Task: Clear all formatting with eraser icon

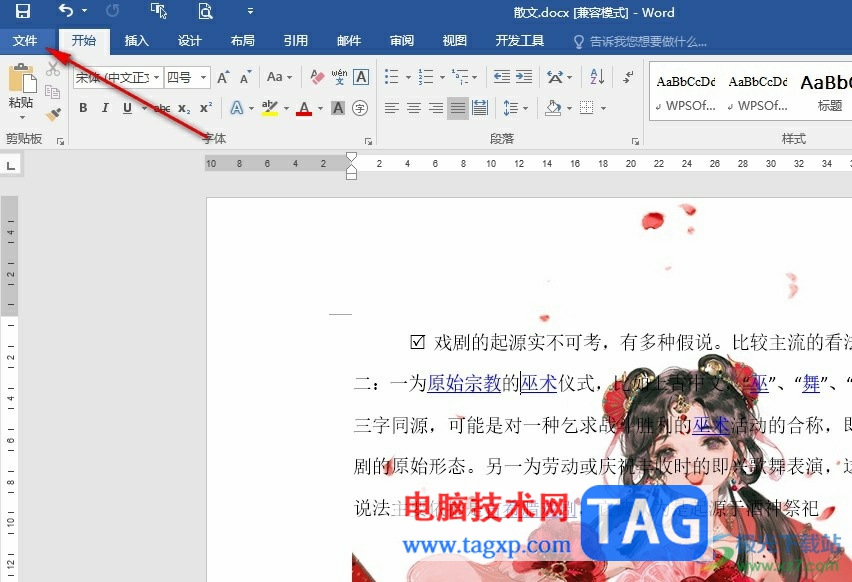Action: [x=317, y=77]
